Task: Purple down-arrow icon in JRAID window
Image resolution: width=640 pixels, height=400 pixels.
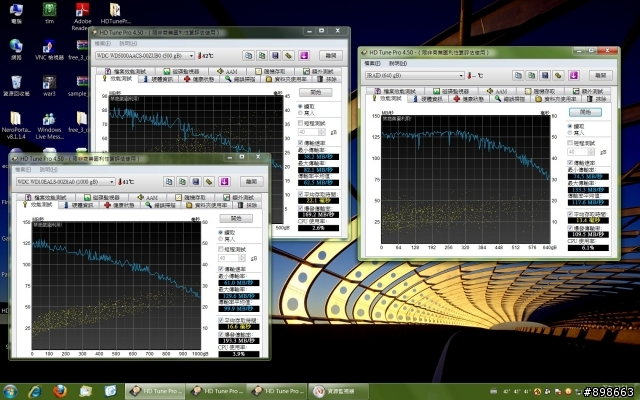Action: [574, 76]
